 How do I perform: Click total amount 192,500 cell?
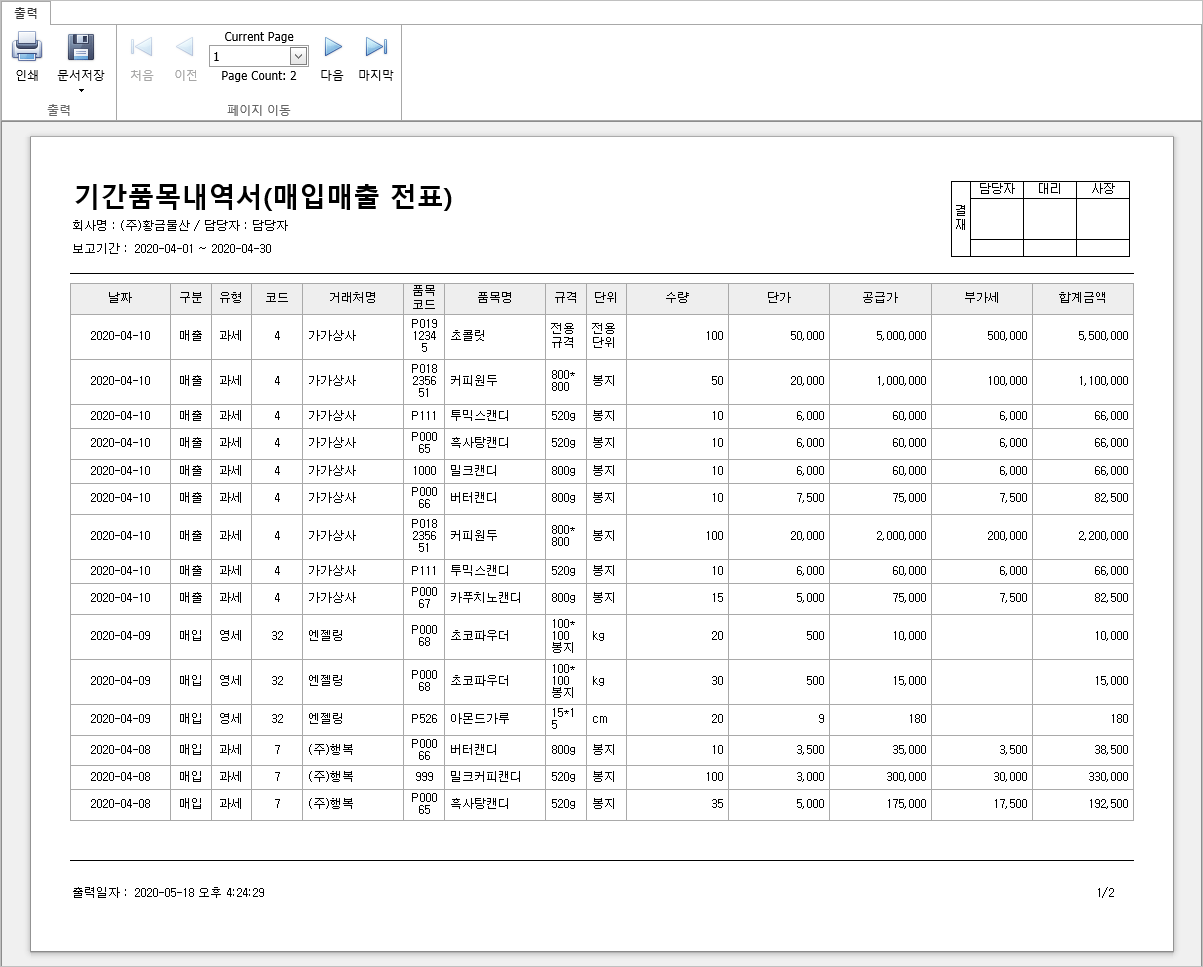(x=1083, y=804)
